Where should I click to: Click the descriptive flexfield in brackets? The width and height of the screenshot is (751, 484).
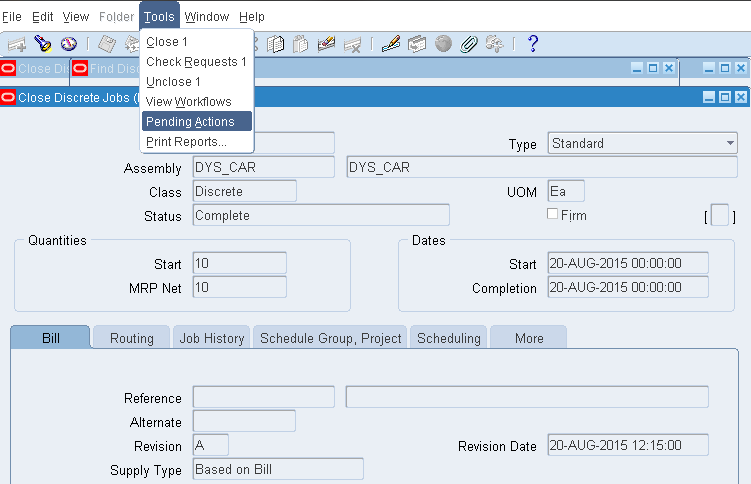click(x=720, y=215)
